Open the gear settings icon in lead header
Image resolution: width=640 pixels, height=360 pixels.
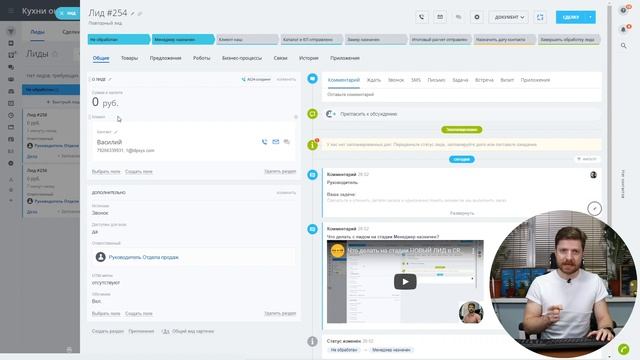[477, 17]
